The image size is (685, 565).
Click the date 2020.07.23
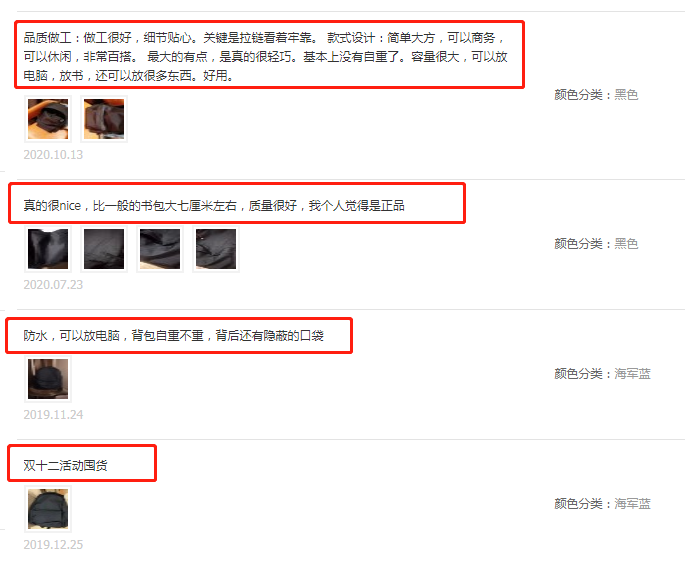click(53, 285)
